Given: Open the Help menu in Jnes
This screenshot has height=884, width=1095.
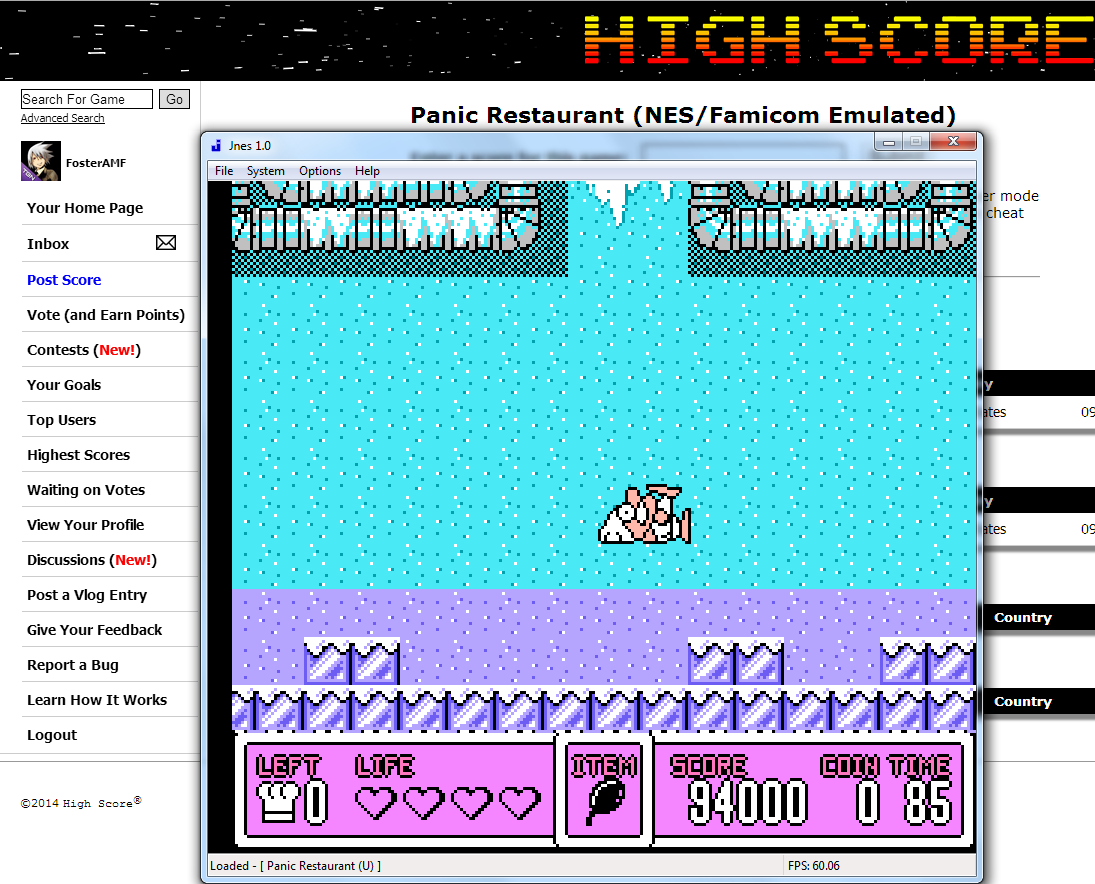Looking at the screenshot, I should [367, 171].
